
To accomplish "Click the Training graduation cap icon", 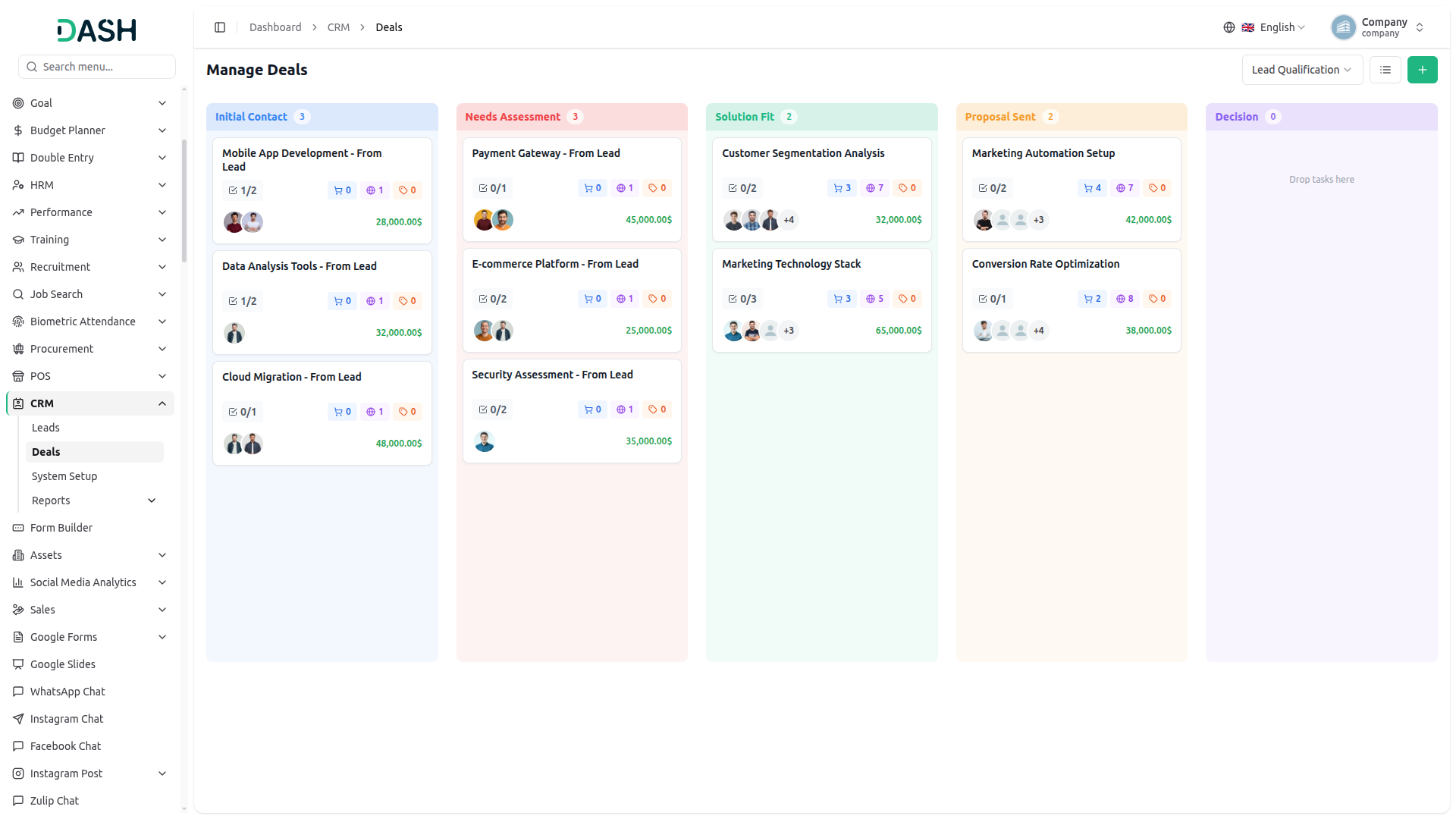I will pyautogui.click(x=18, y=240).
